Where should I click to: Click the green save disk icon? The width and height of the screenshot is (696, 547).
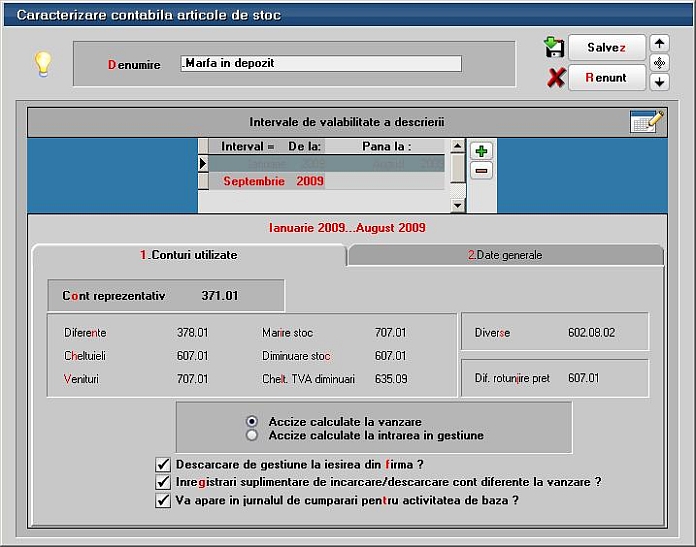pyautogui.click(x=554, y=48)
